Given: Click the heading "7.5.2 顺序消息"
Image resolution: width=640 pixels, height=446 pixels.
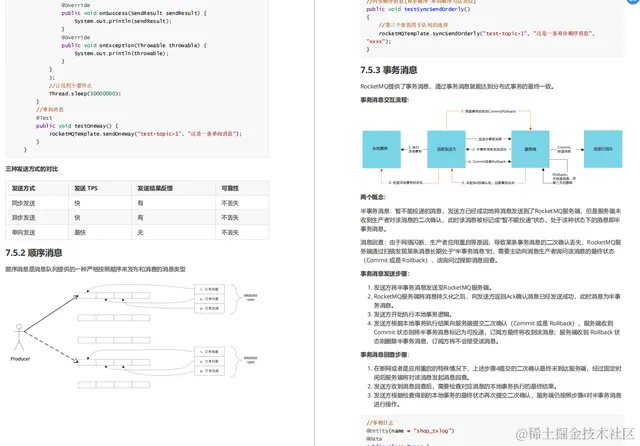Looking at the screenshot, I should [33, 253].
